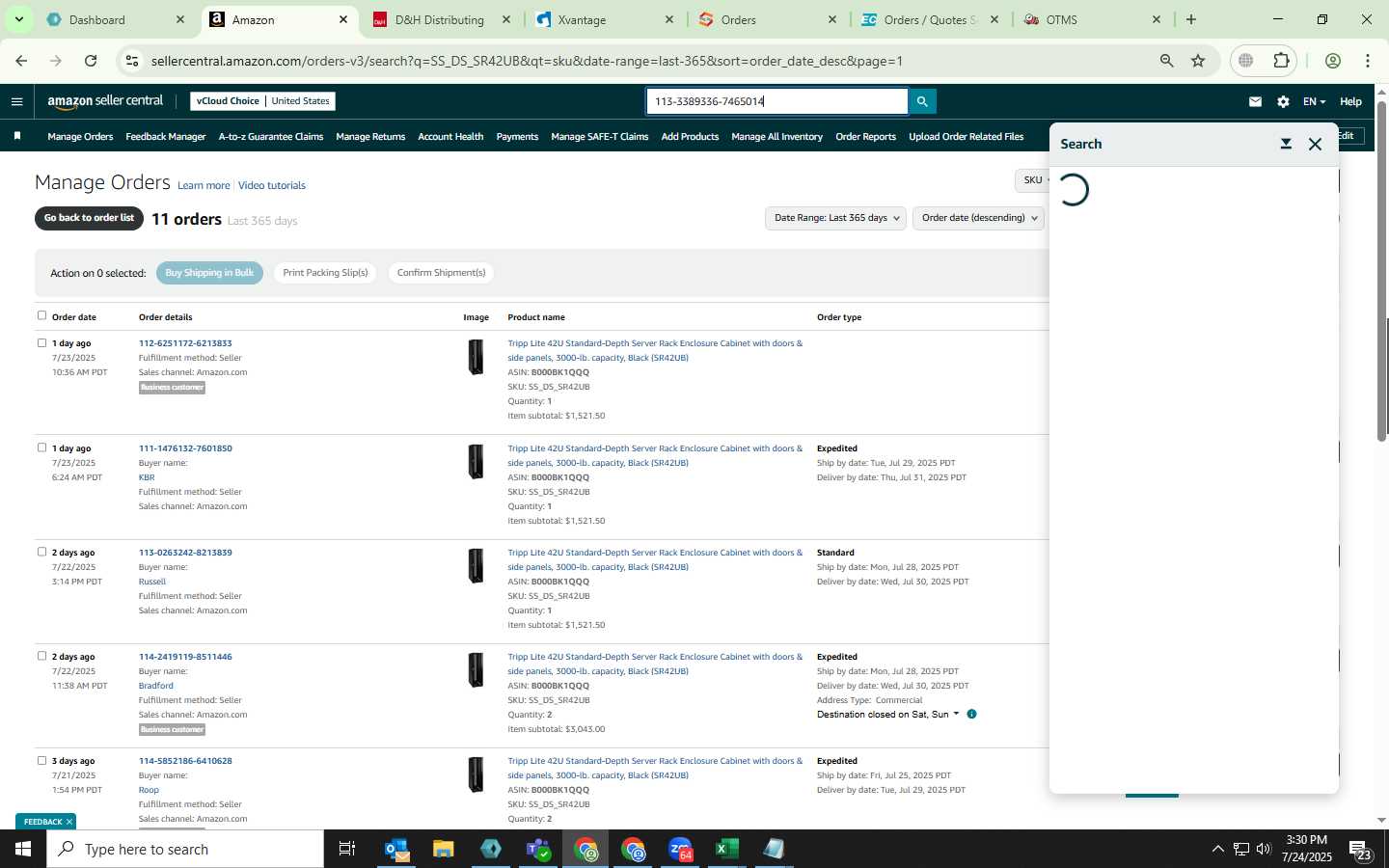Click Go back to order list button

pos(89,218)
